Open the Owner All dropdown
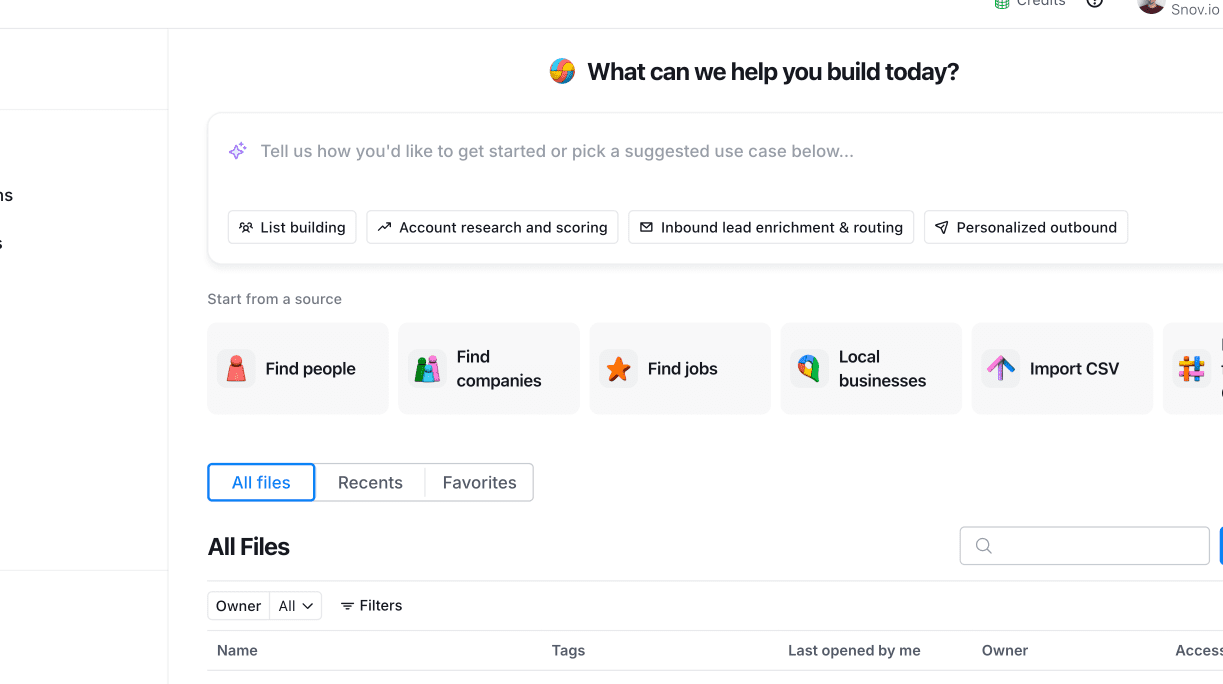Screen dimensions: 1223x684 click(297, 606)
